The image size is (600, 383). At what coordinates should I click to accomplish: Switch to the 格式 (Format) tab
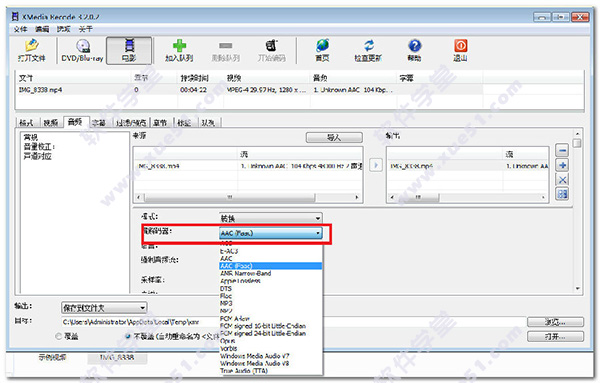click(26, 122)
